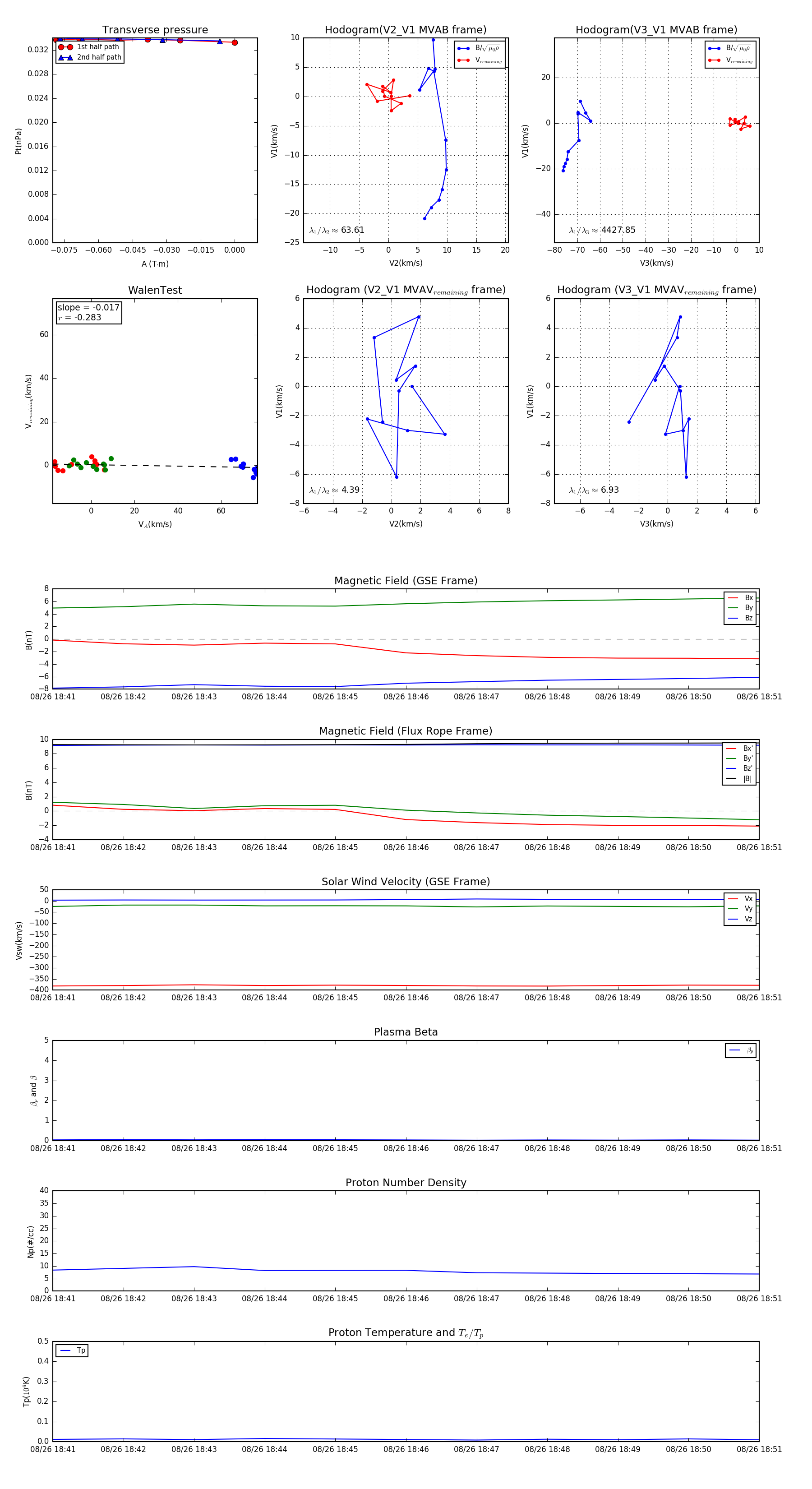Click the 'r = -0.283' annotation
The image size is (812, 1489).
(x=79, y=317)
